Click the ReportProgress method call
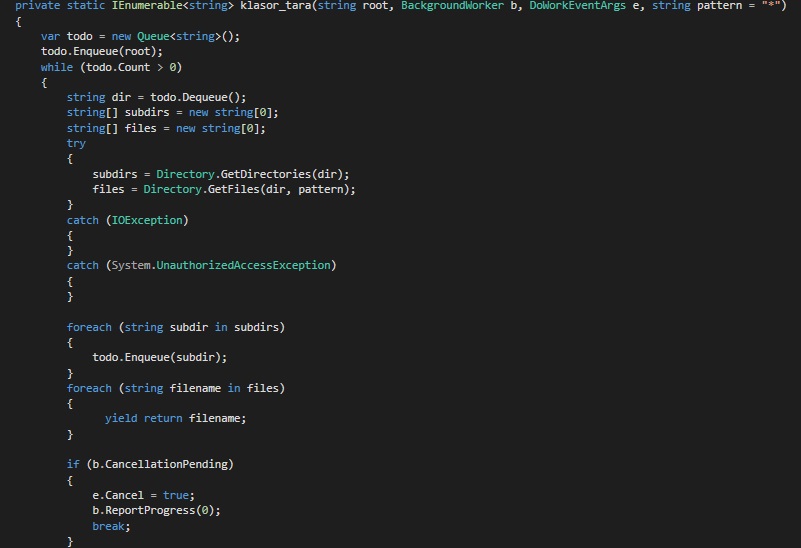 click(x=150, y=511)
